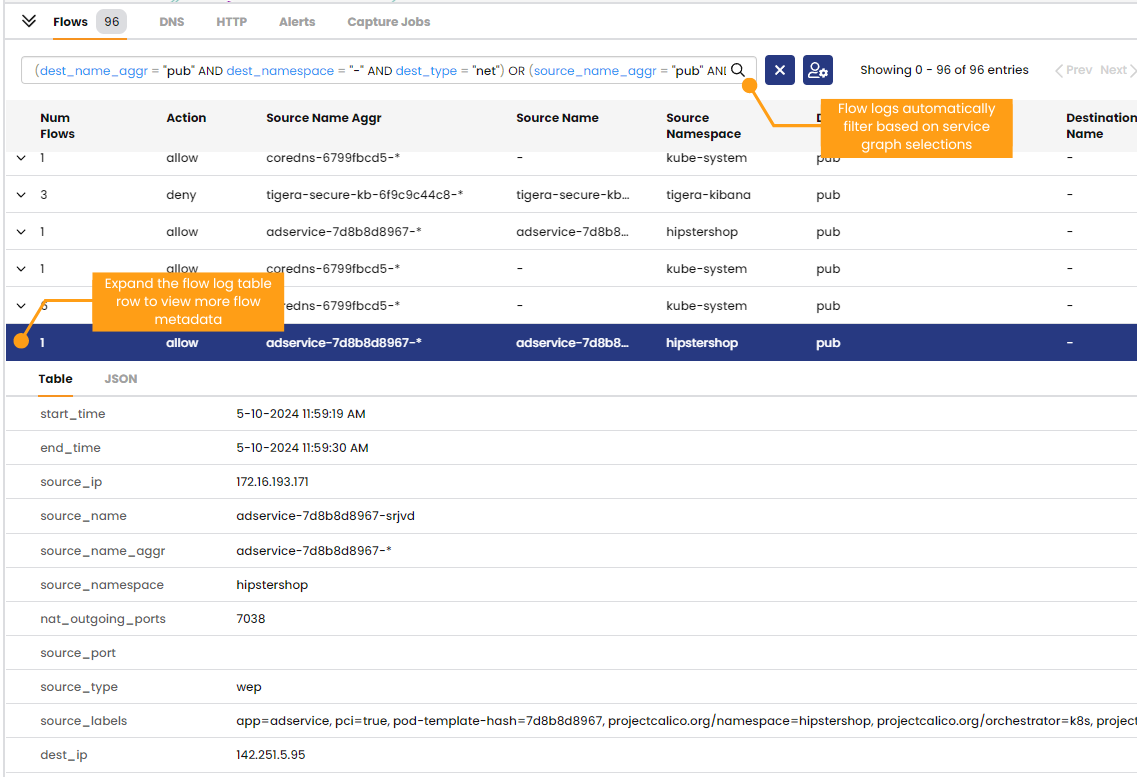Select the Table tab in flow details
1137x777 pixels.
click(x=55, y=379)
